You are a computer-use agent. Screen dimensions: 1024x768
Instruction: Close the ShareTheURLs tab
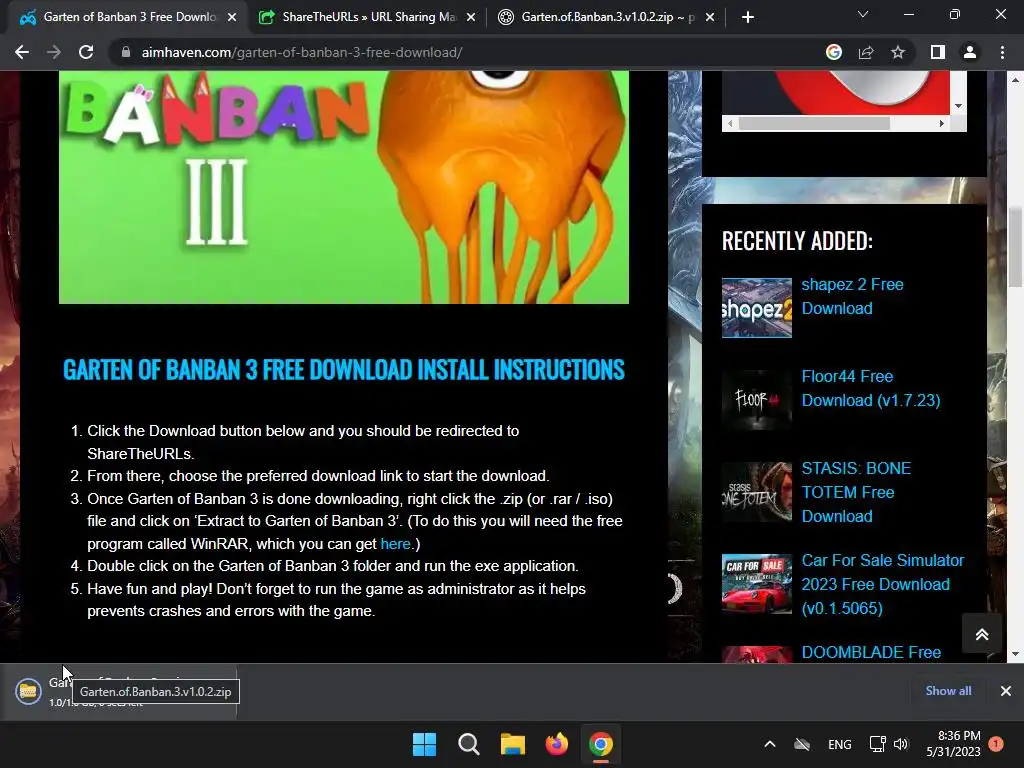tap(471, 18)
